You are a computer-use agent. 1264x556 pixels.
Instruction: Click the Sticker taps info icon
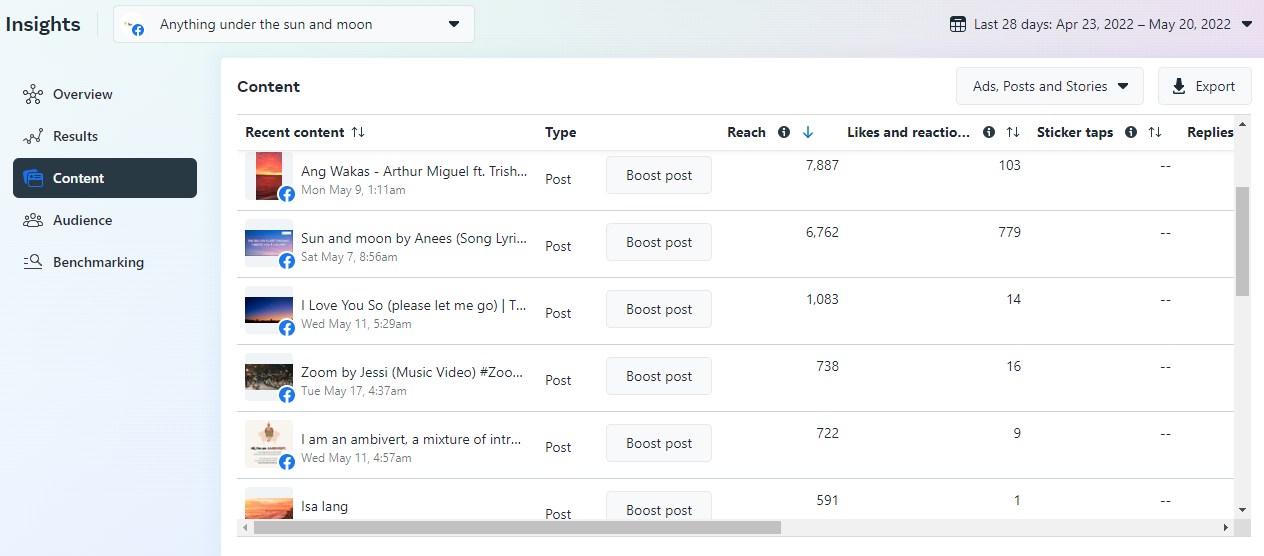(1131, 132)
